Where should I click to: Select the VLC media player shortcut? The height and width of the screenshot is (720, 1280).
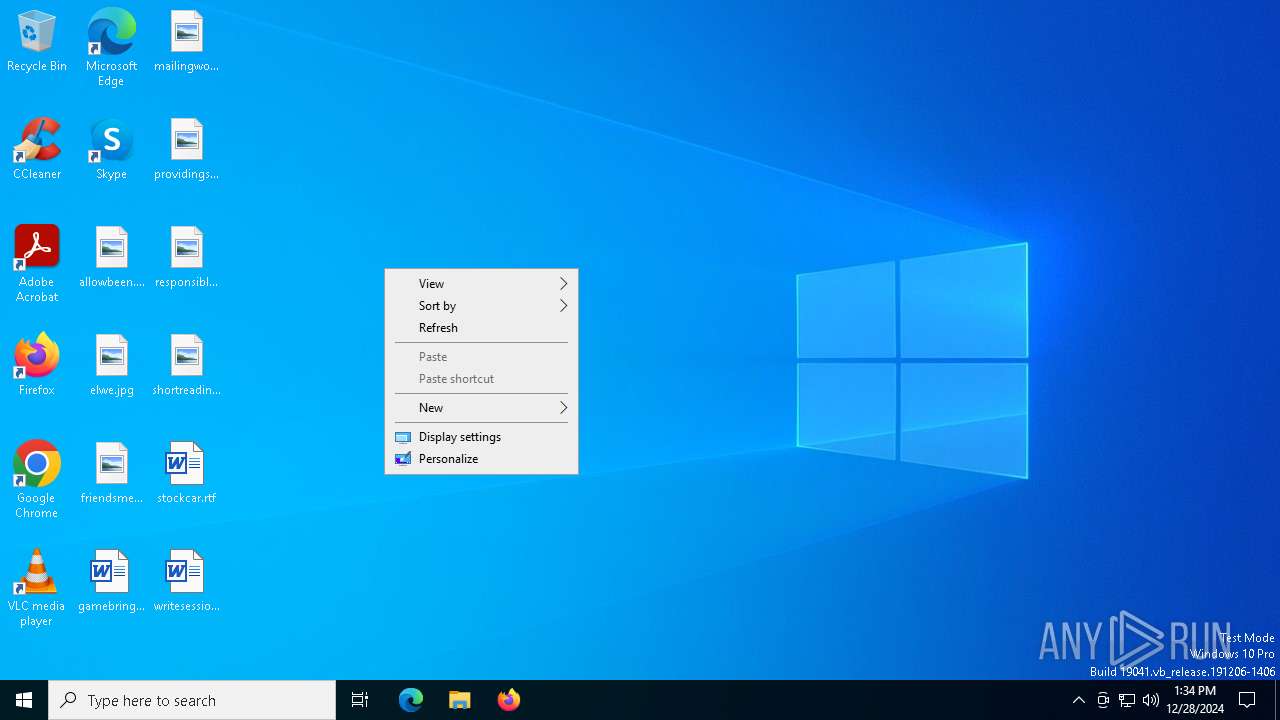(37, 588)
